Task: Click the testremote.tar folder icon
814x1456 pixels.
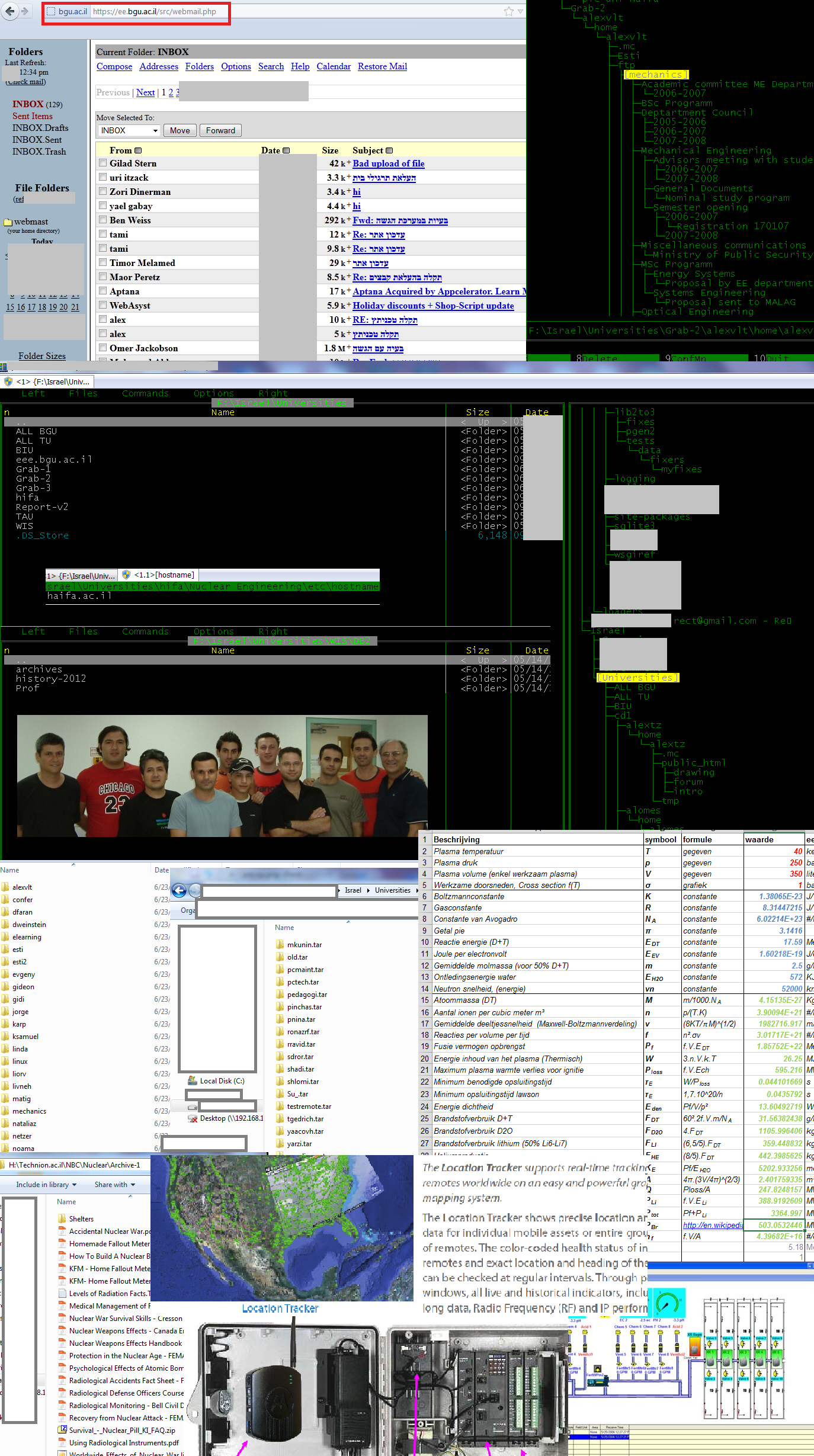Action: click(280, 1106)
